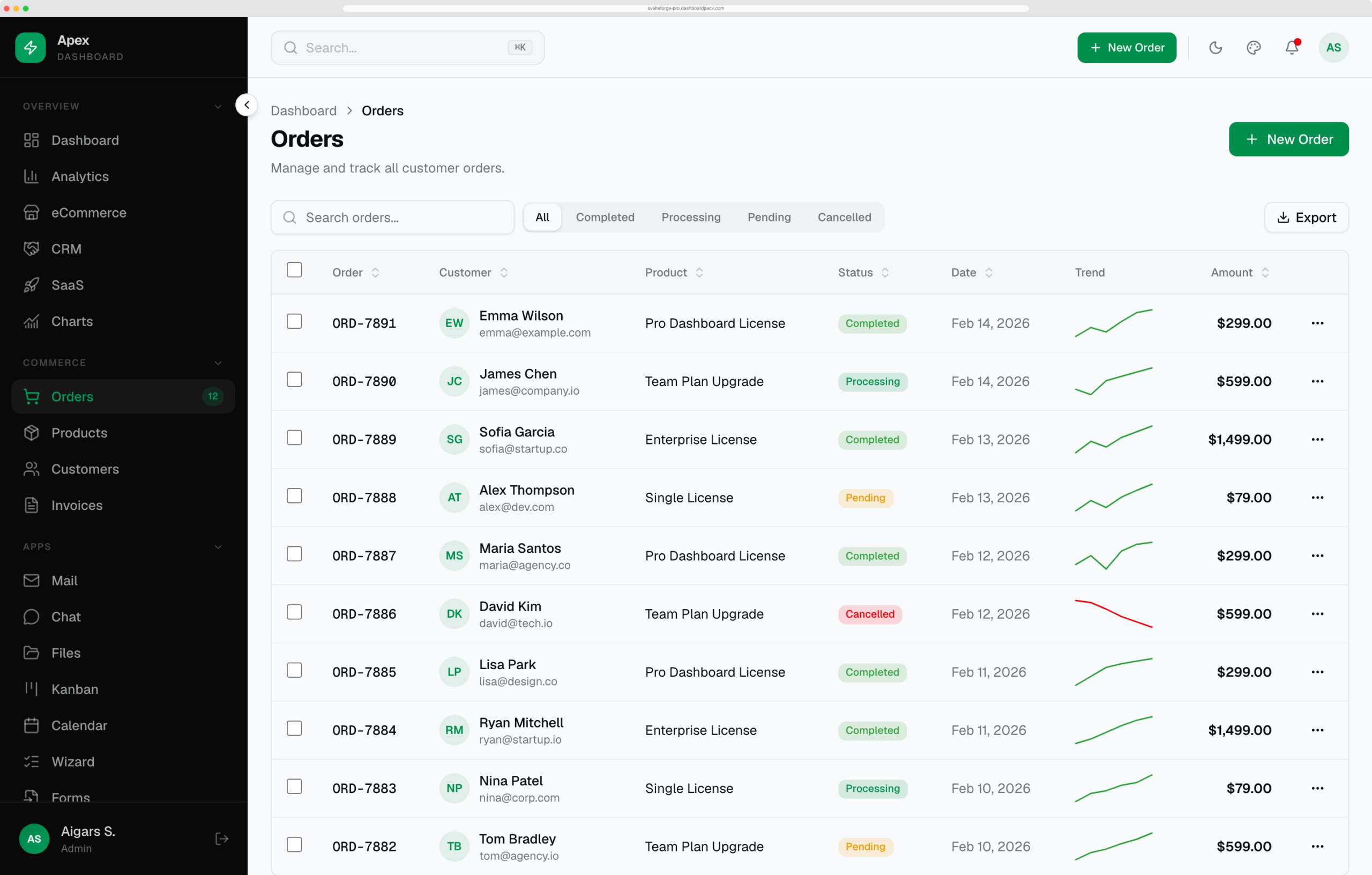
Task: Filter orders by Completed
Action: point(605,217)
